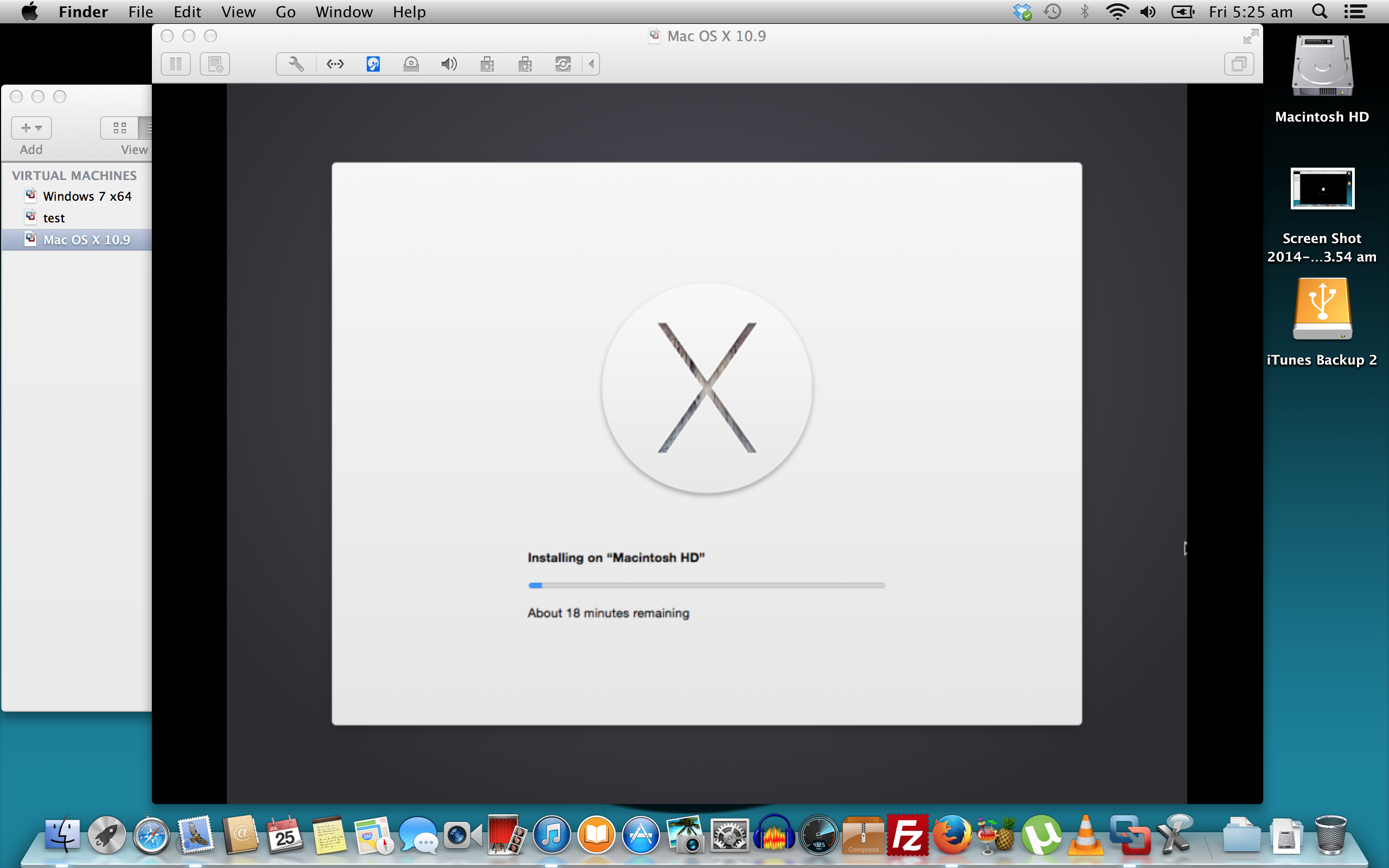Open Notes from the Dock
This screenshot has width=1389, height=868.
click(329, 835)
